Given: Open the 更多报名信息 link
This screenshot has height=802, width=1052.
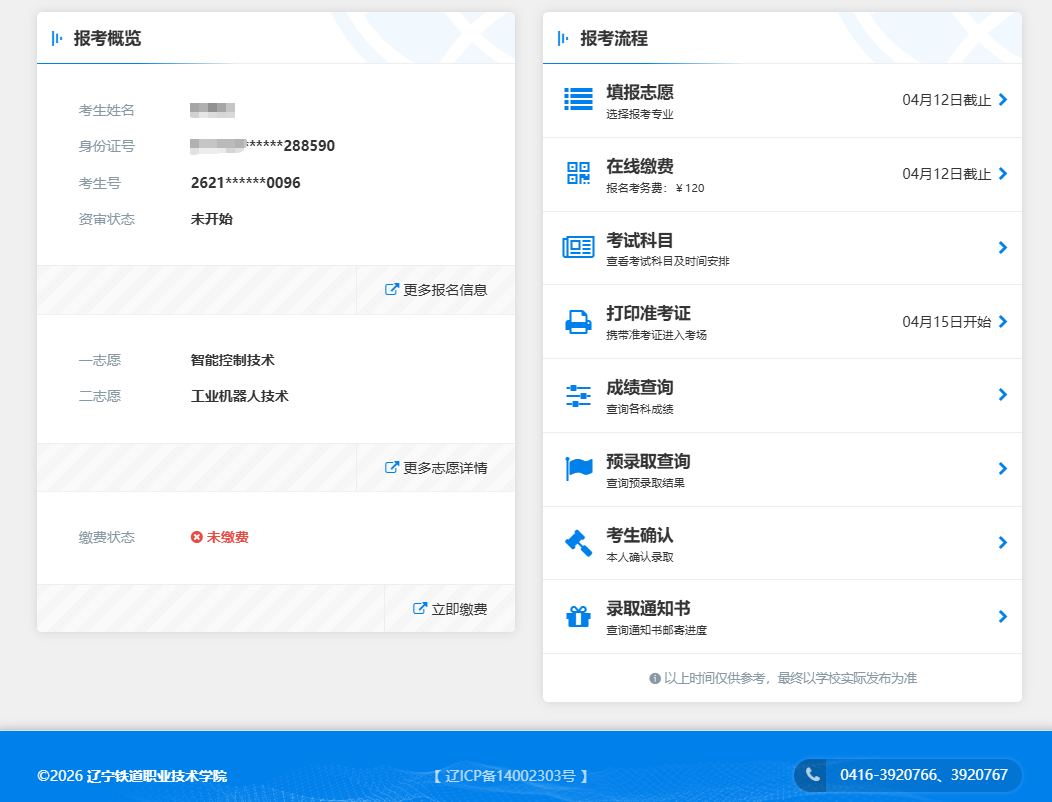Looking at the screenshot, I should (437, 290).
